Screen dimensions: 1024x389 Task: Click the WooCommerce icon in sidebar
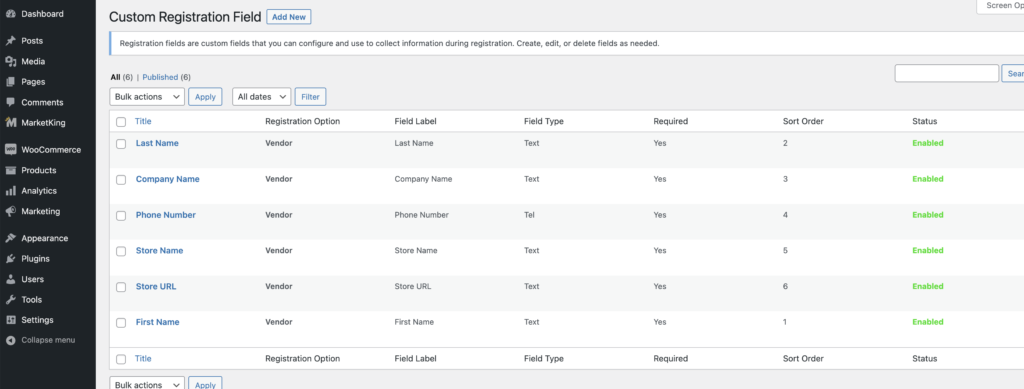[10, 149]
